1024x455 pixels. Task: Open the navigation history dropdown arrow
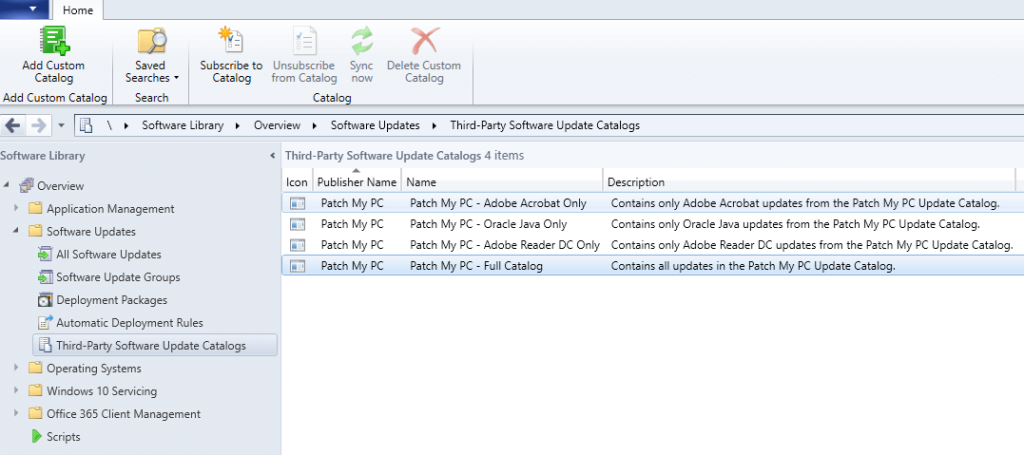coord(61,125)
